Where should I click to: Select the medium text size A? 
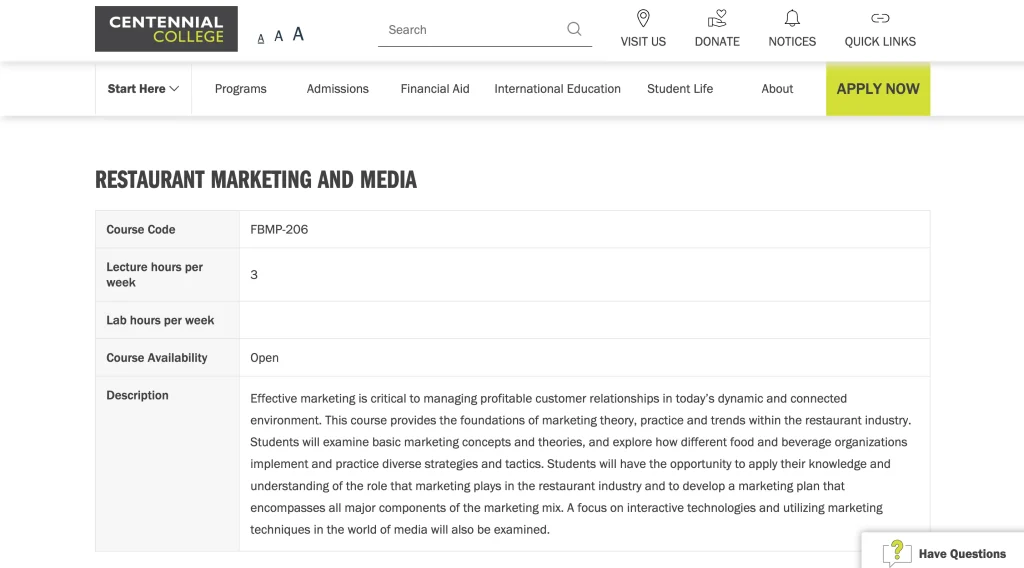pos(279,36)
